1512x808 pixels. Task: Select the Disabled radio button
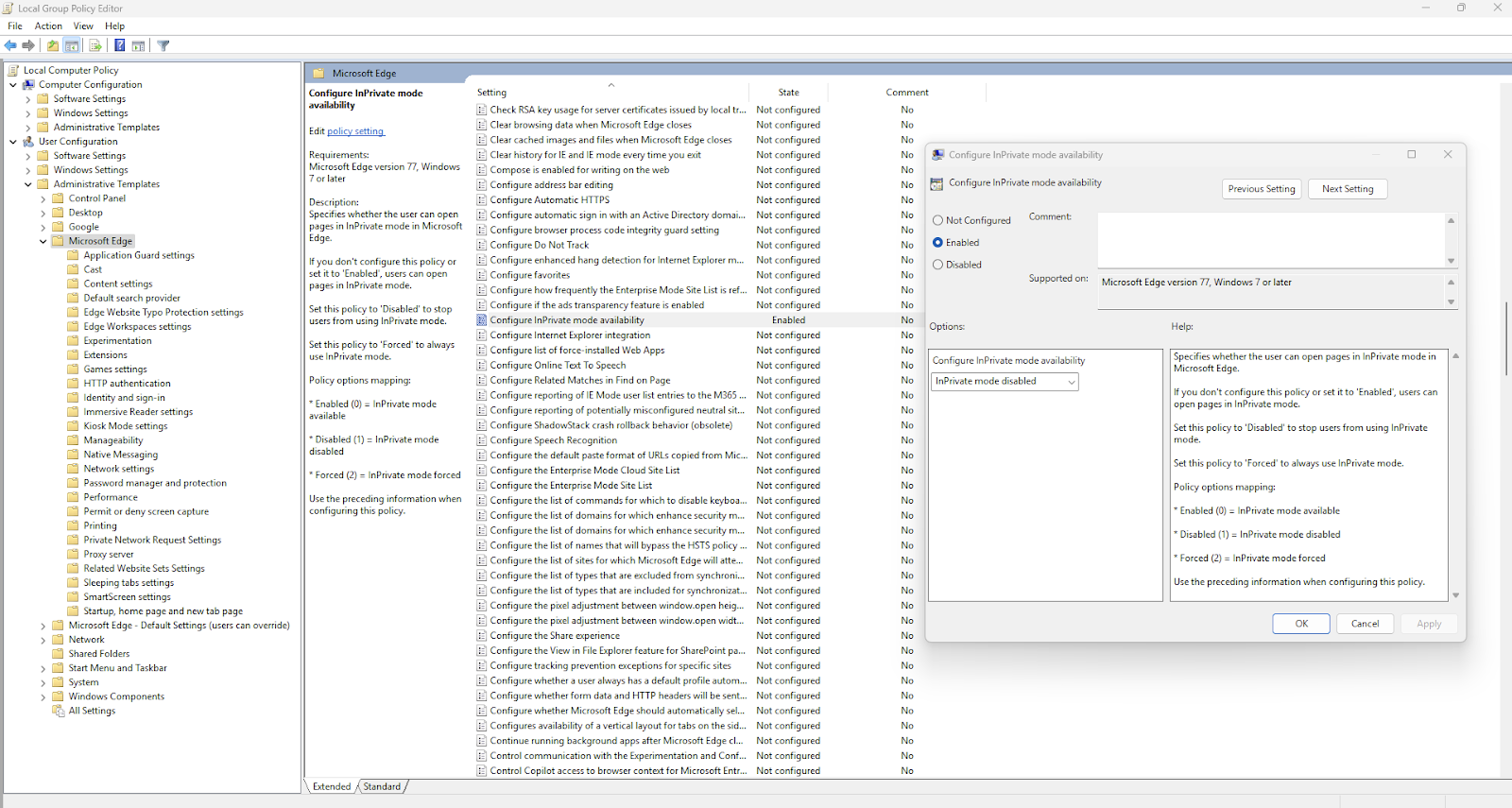click(x=938, y=265)
